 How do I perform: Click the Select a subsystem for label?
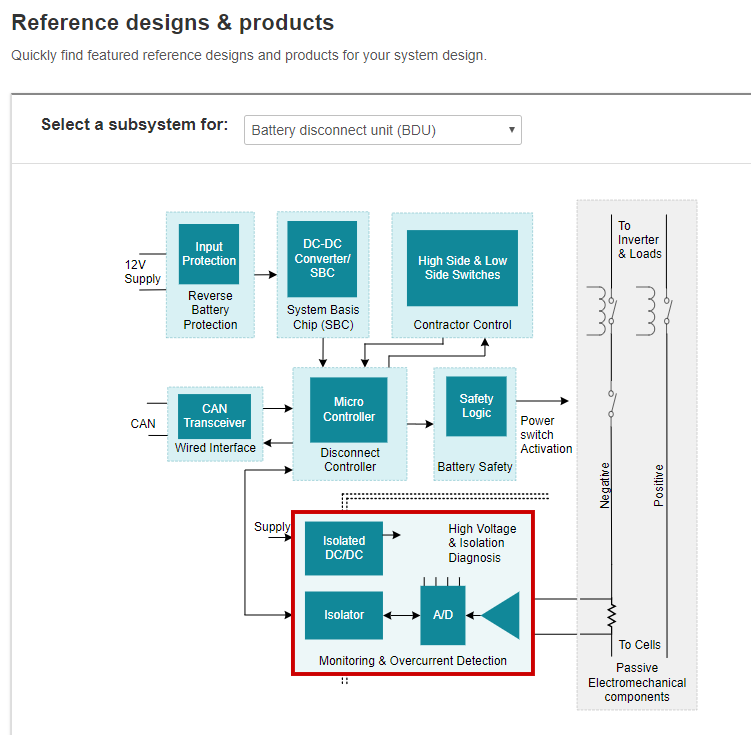tap(135, 124)
